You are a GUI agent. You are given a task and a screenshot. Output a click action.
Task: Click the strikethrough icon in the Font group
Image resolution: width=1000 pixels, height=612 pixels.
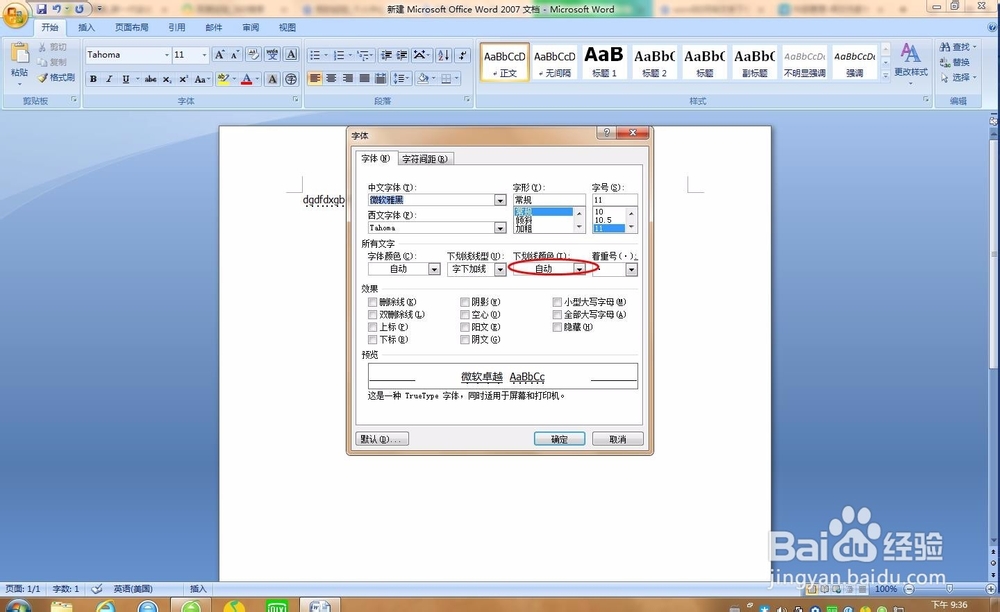click(150, 79)
